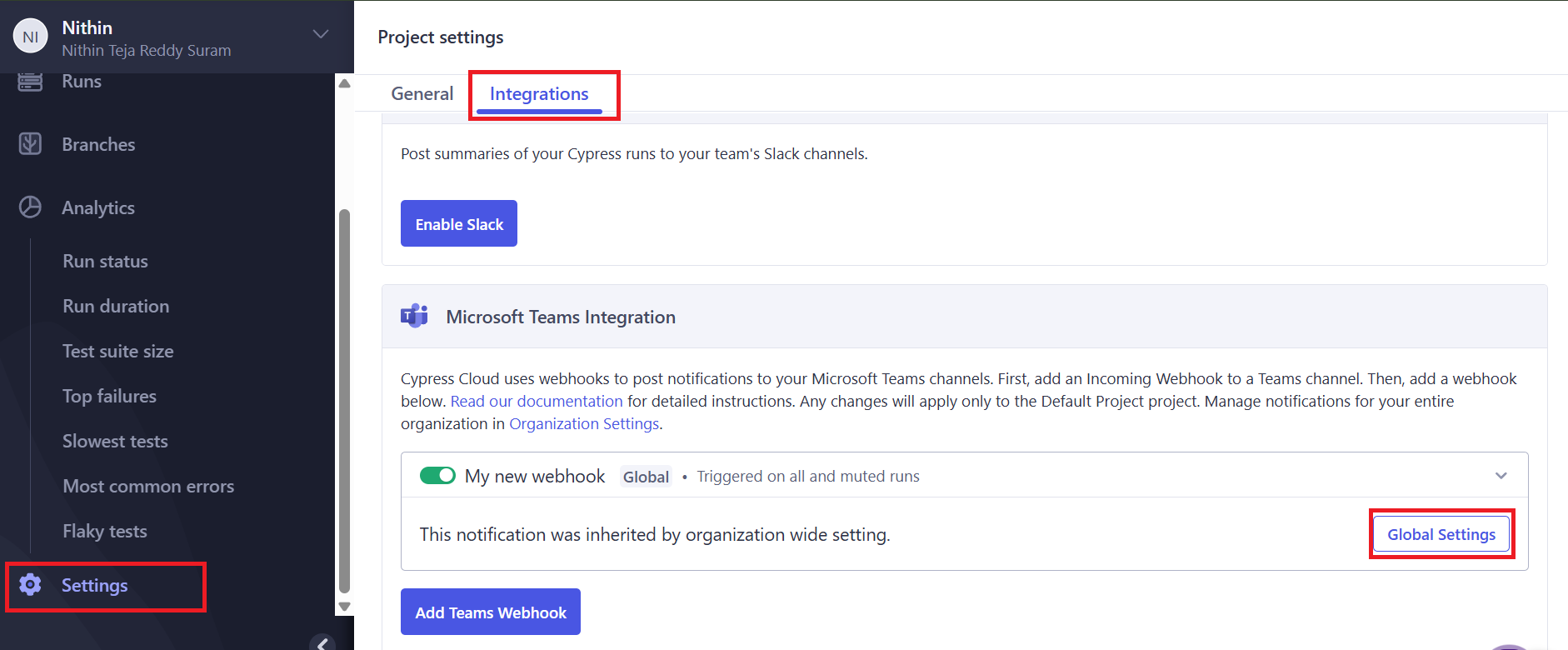Viewport: 1568px width, 650px height.
Task: Click "Triggered on all and muted runs" text
Action: [808, 476]
